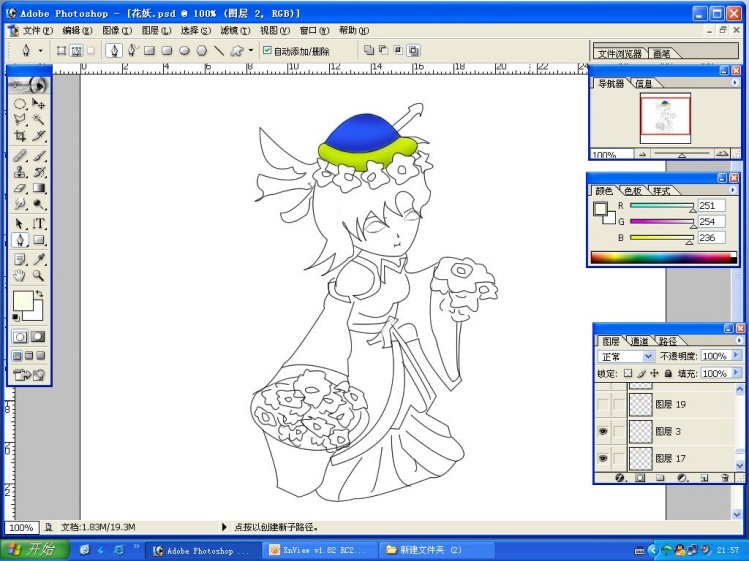Hide layer 图层 3 with eye icon
Viewport: 749px width, 561px height.
pos(603,432)
